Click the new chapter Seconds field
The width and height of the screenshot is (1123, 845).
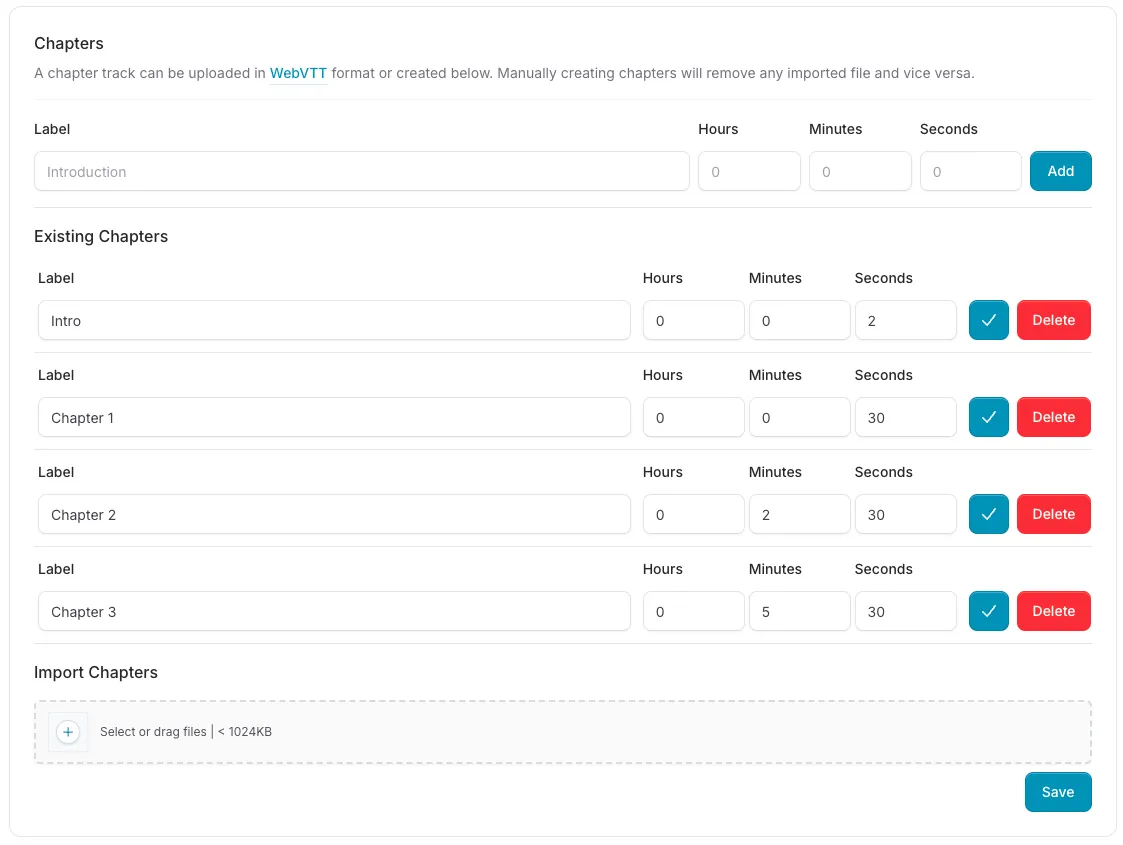point(970,171)
